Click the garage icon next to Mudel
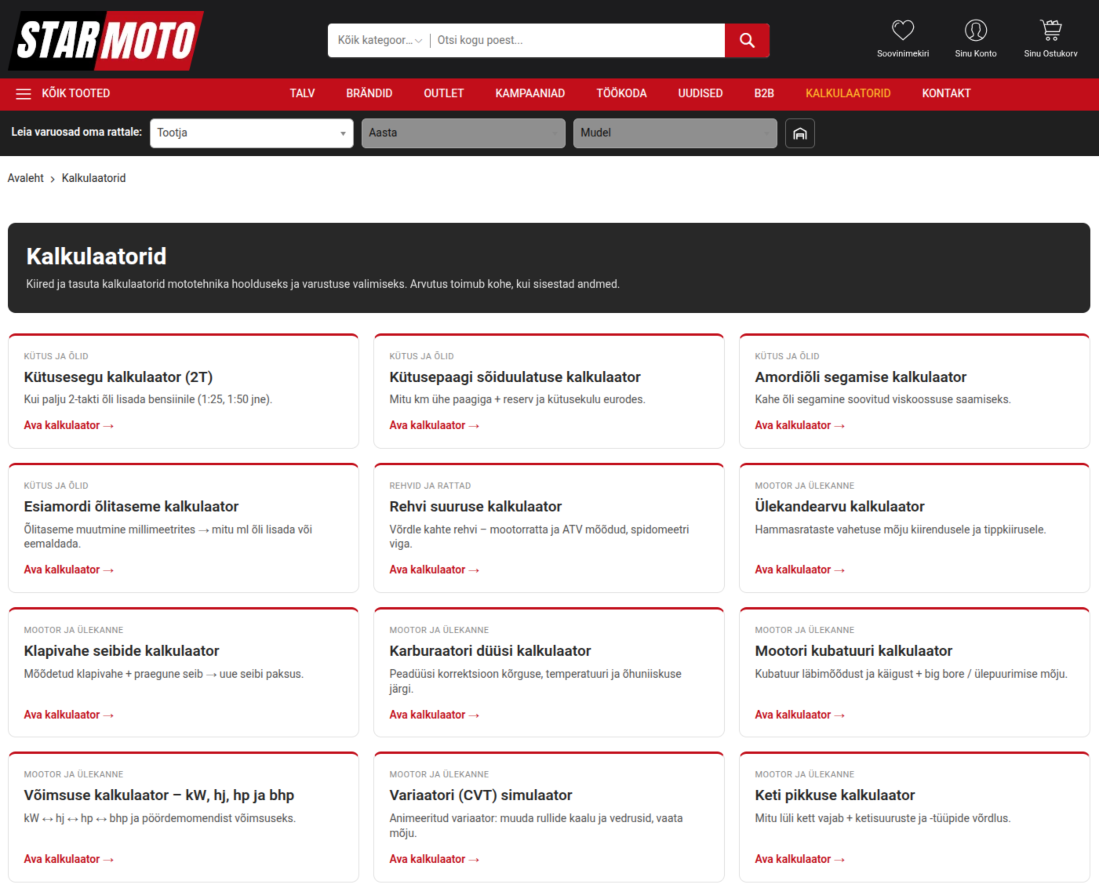This screenshot has width=1099, height=888. click(800, 133)
